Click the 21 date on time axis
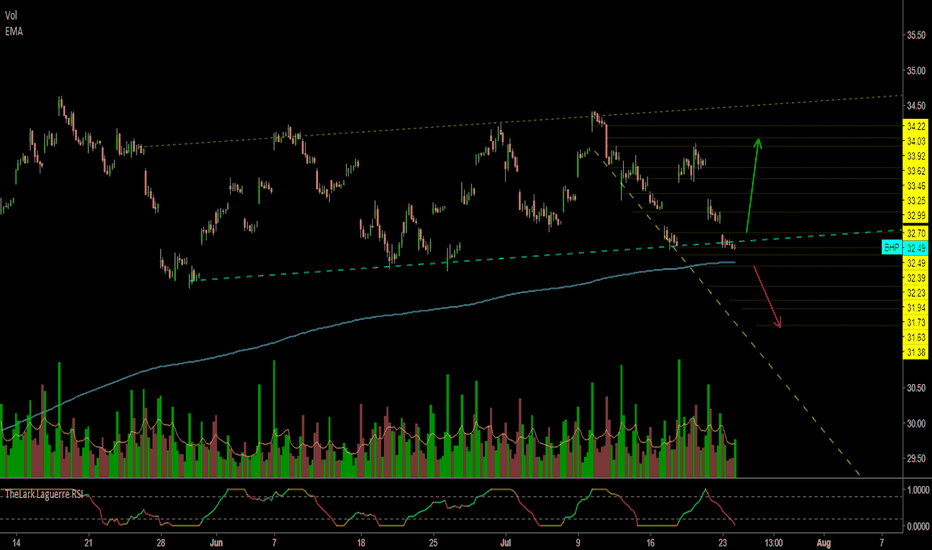Image resolution: width=932 pixels, height=550 pixels. (89, 542)
